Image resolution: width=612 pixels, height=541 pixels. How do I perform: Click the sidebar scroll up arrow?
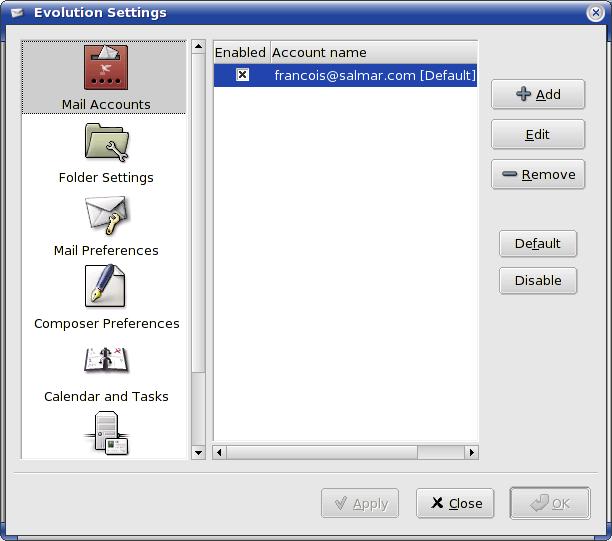click(198, 46)
